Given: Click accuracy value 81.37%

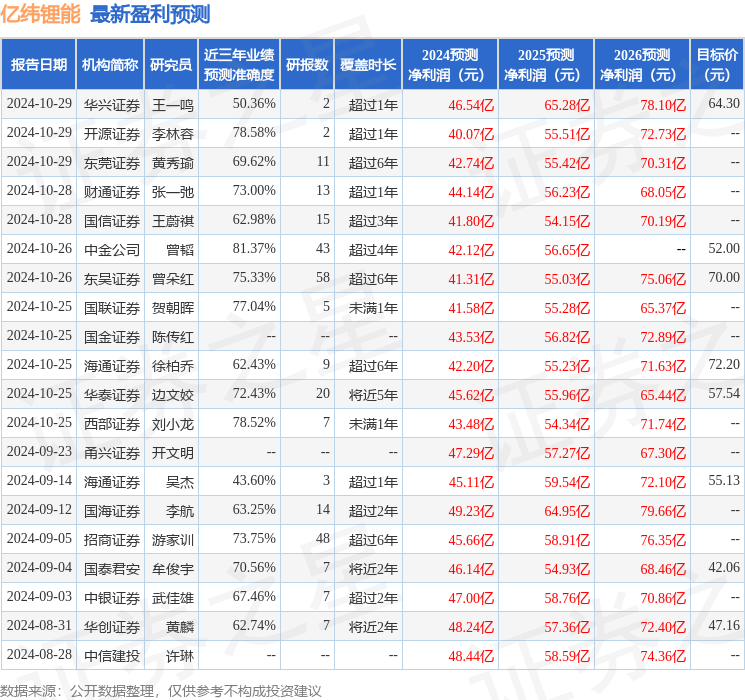Looking at the screenshot, I should [254, 249].
